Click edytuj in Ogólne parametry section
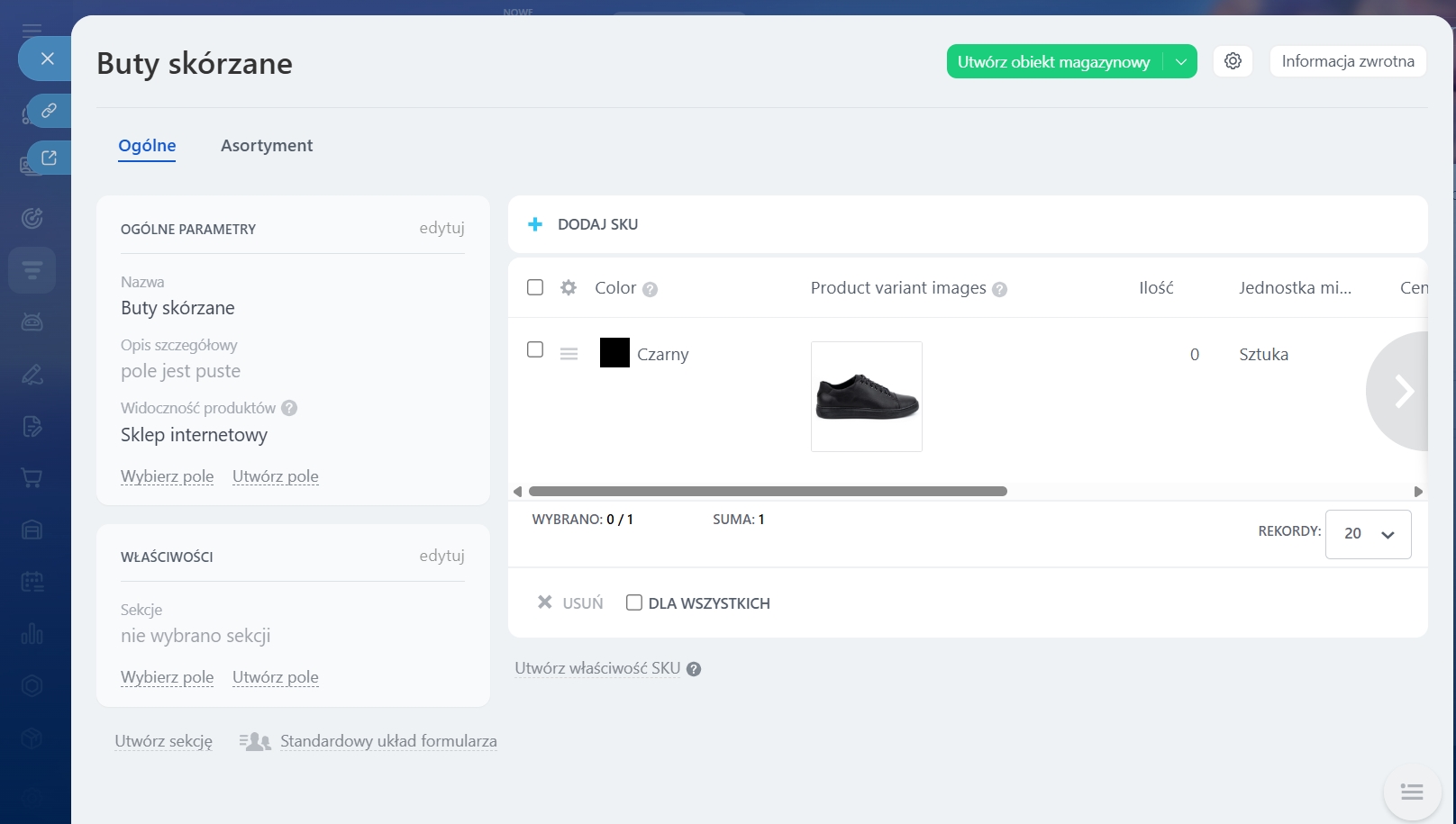 (x=441, y=228)
